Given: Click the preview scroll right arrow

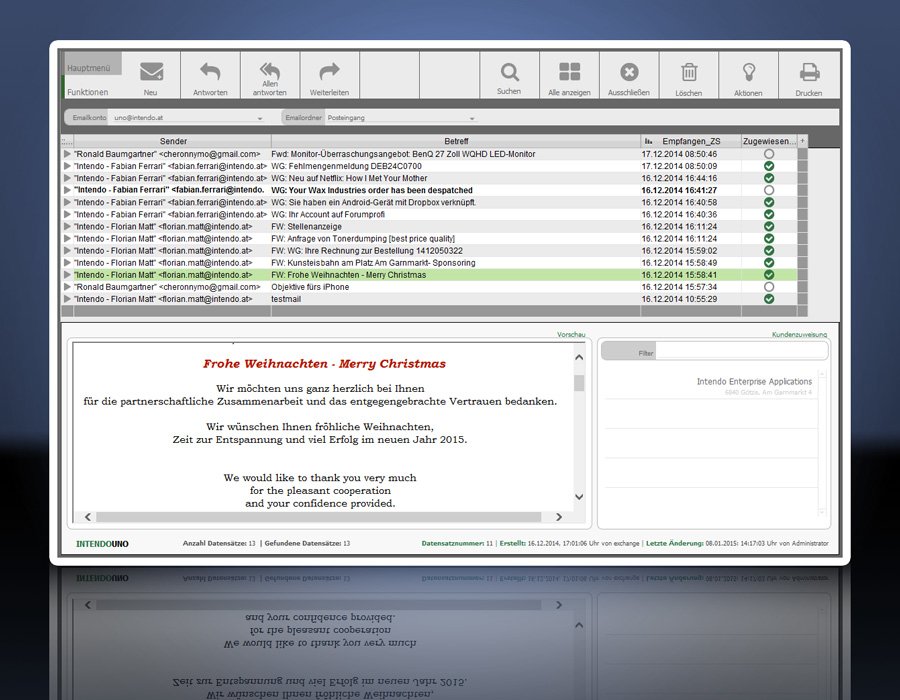Looking at the screenshot, I should point(558,517).
